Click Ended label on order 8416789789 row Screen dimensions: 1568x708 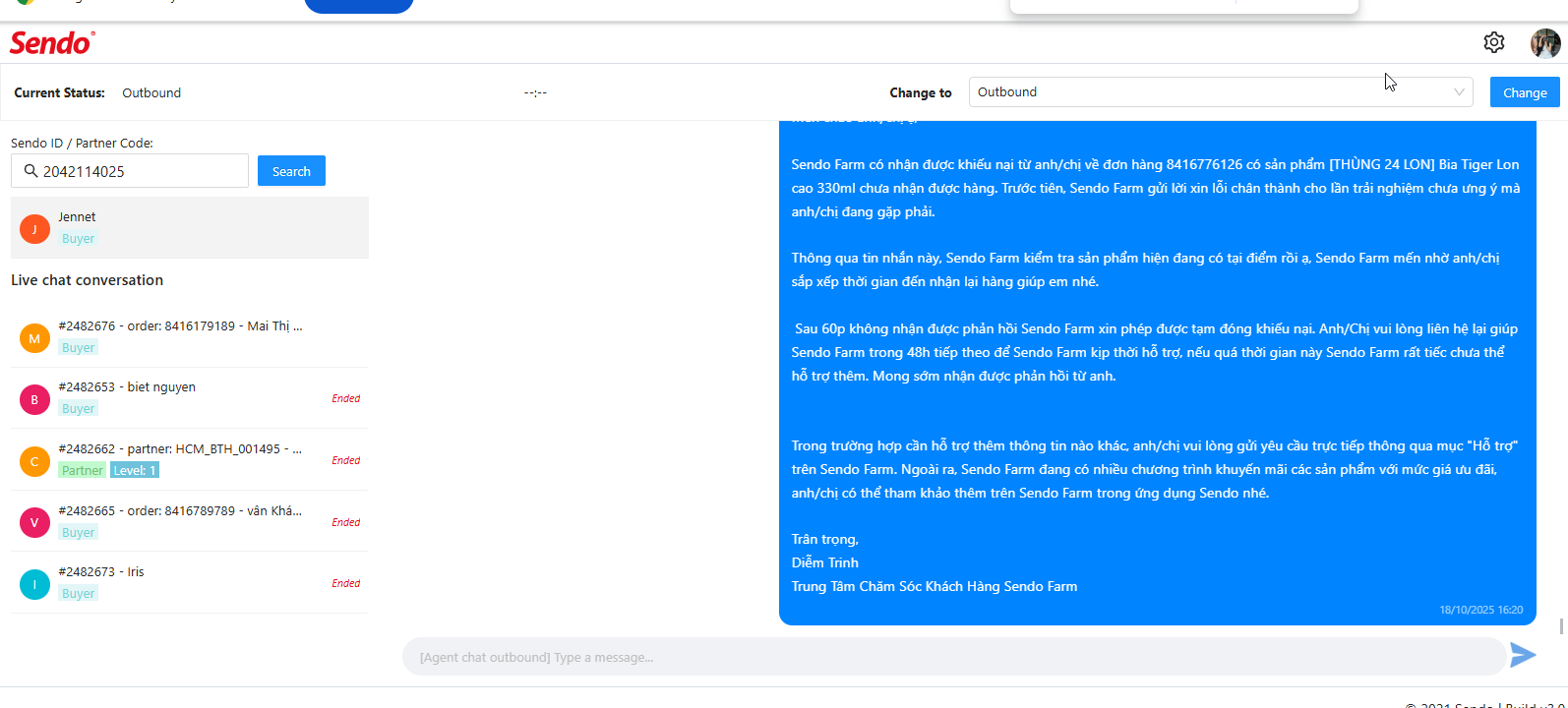[x=345, y=522]
